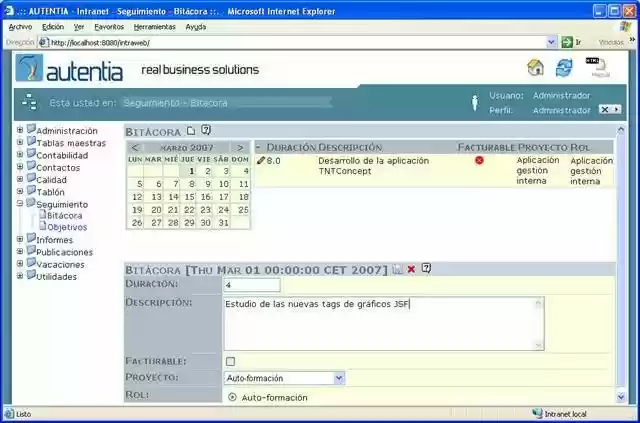The width and height of the screenshot is (640, 423).
Task: Click the red non-billable icon in Facturable column
Action: pos(479,160)
